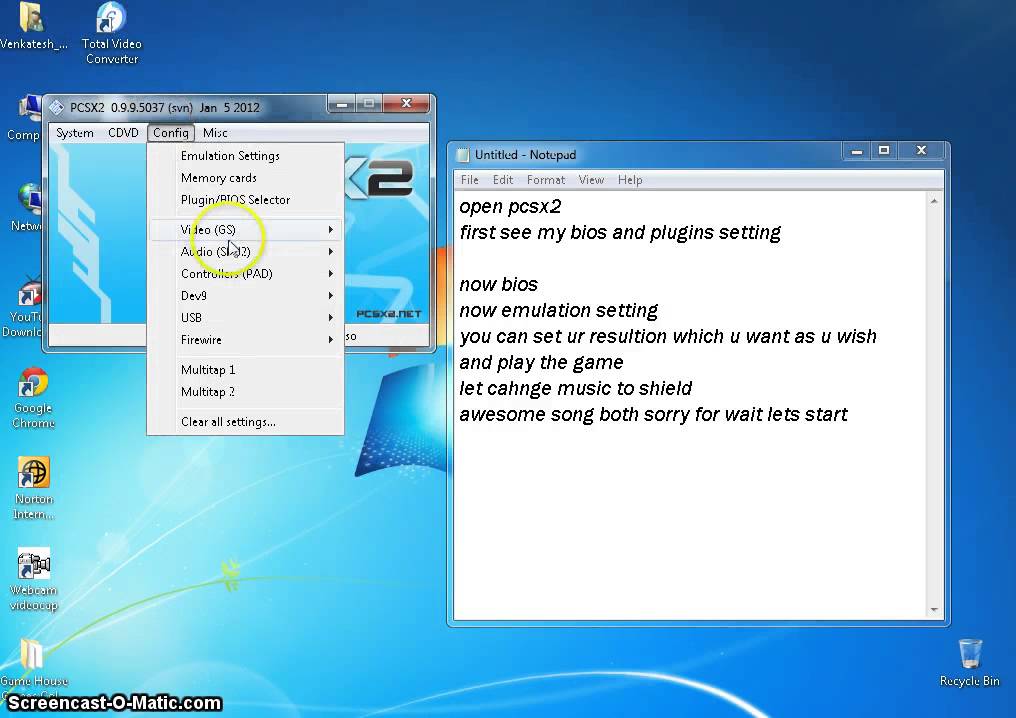This screenshot has width=1016, height=718.
Task: Maximize the Notepad window
Action: 884,152
